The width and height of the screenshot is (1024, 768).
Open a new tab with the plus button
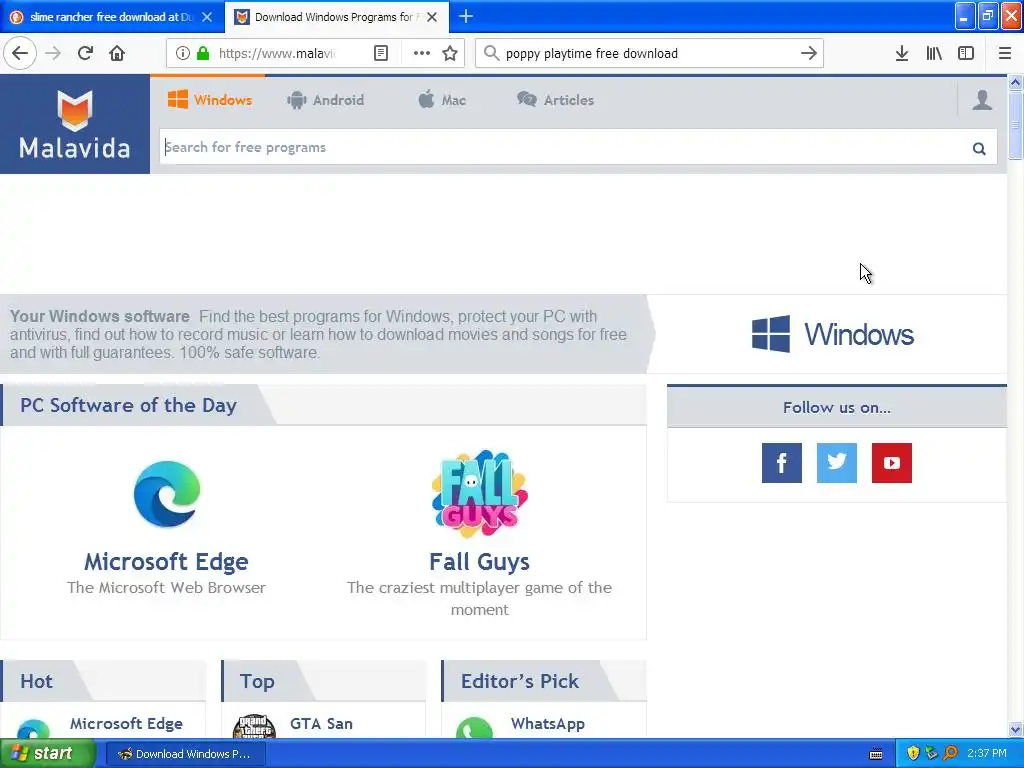(466, 16)
